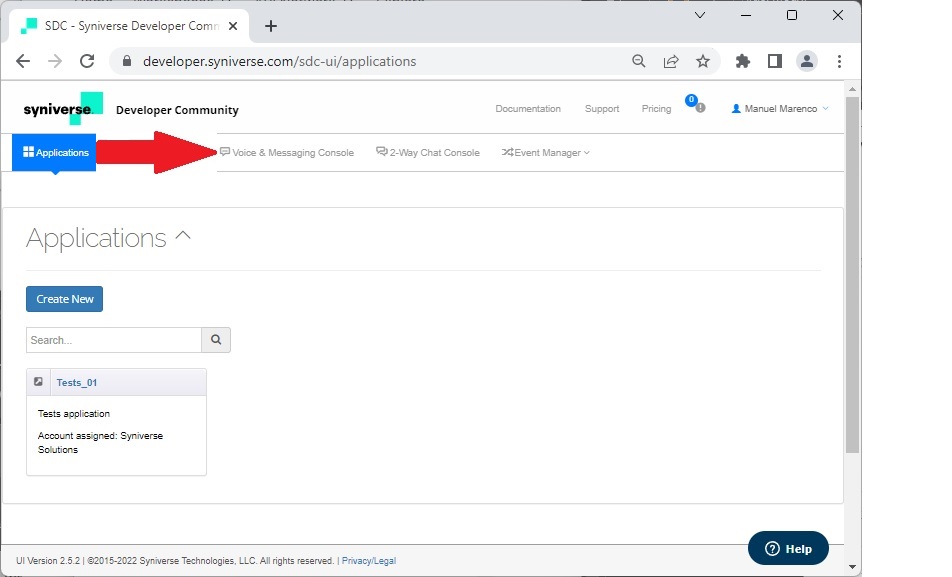Click 'Account assigned: Syniverse Solutions' text
952x577 pixels.
[100, 443]
